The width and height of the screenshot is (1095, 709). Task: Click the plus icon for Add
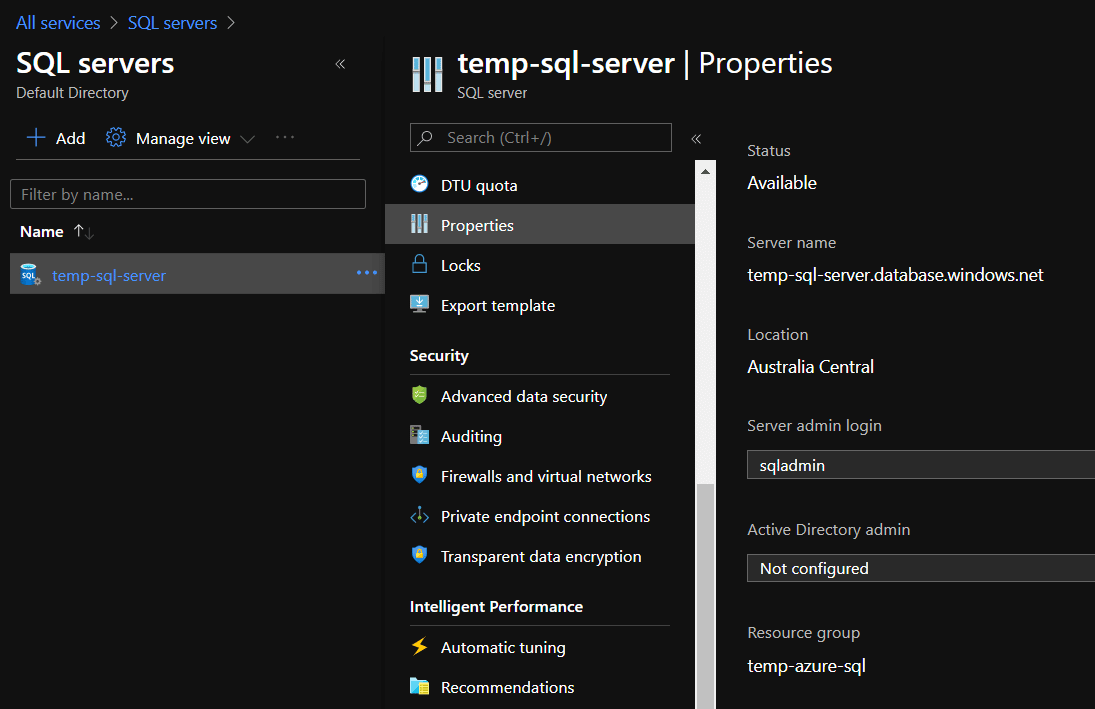(x=36, y=138)
